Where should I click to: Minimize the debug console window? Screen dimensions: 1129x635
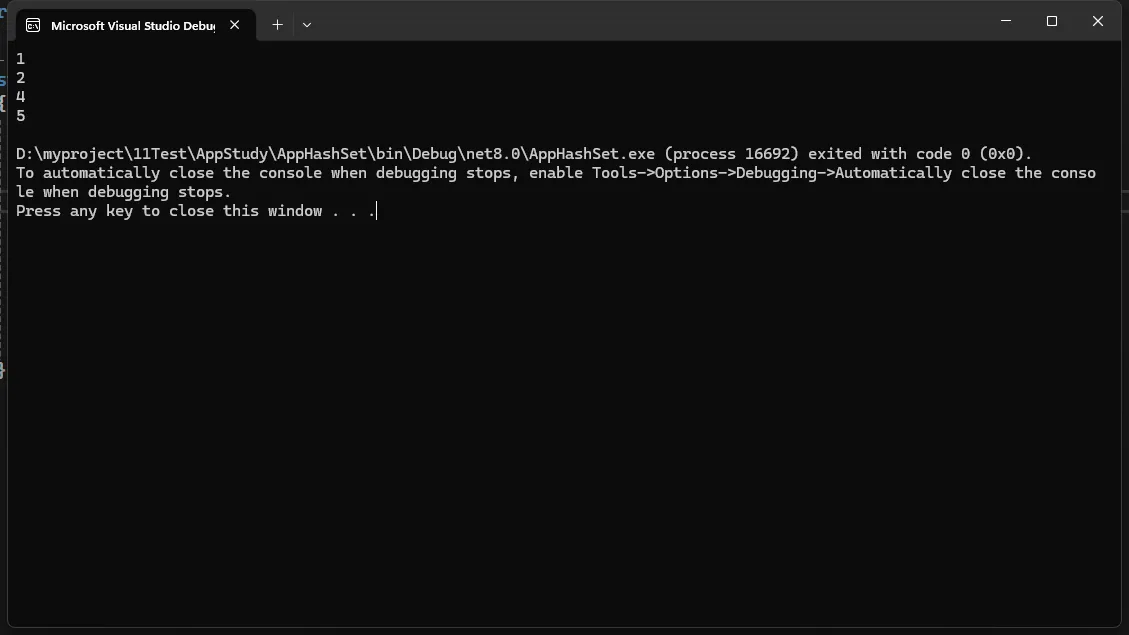(1006, 21)
